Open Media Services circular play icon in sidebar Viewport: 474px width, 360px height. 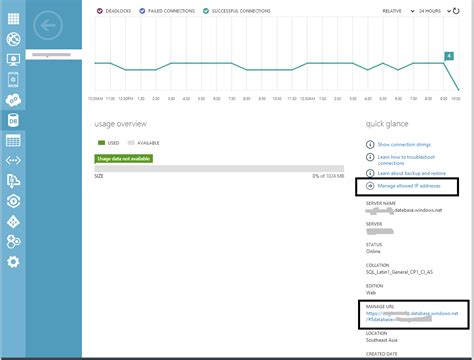(13, 201)
